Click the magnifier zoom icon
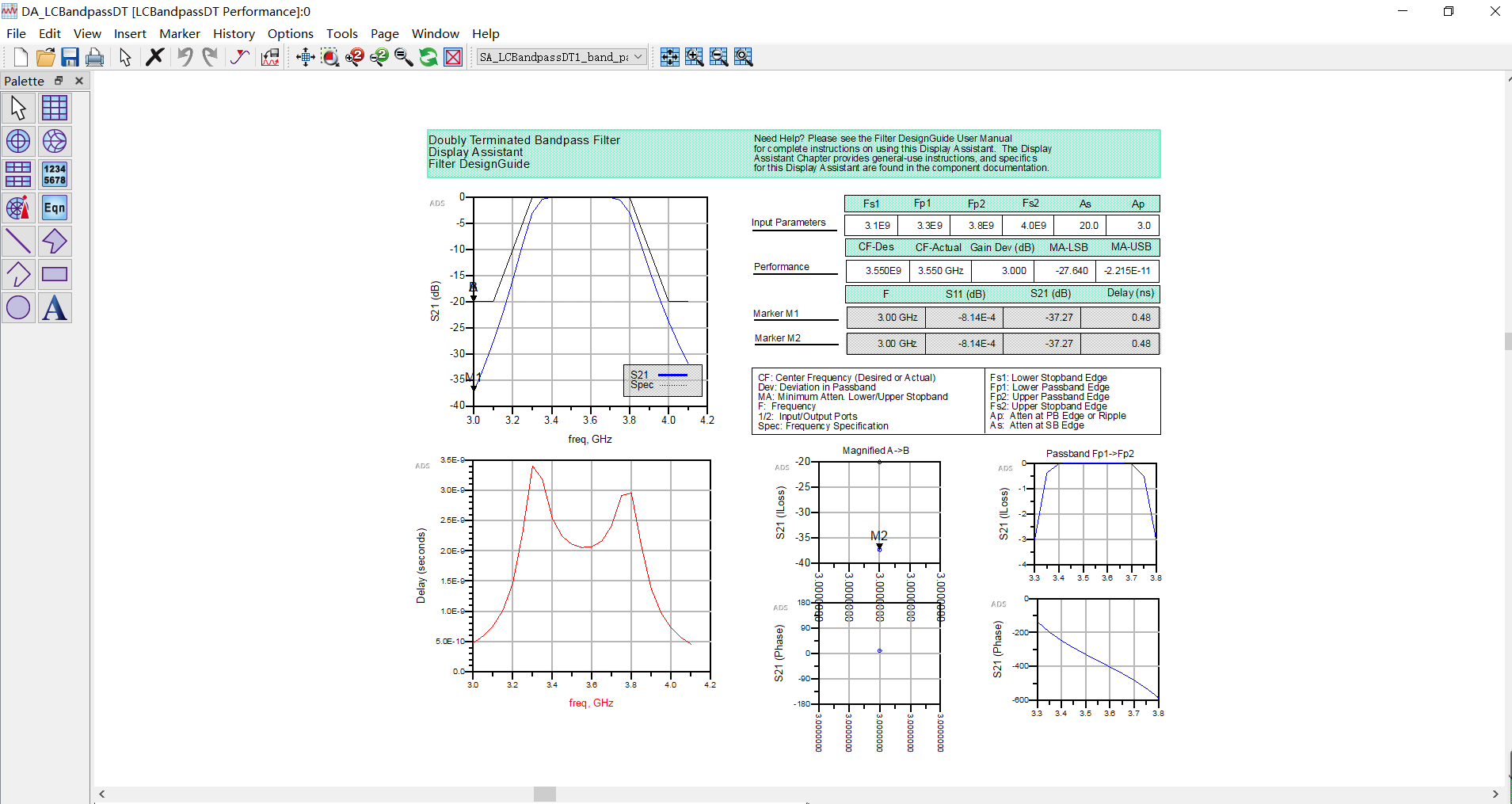The image size is (1512, 804). tap(404, 57)
